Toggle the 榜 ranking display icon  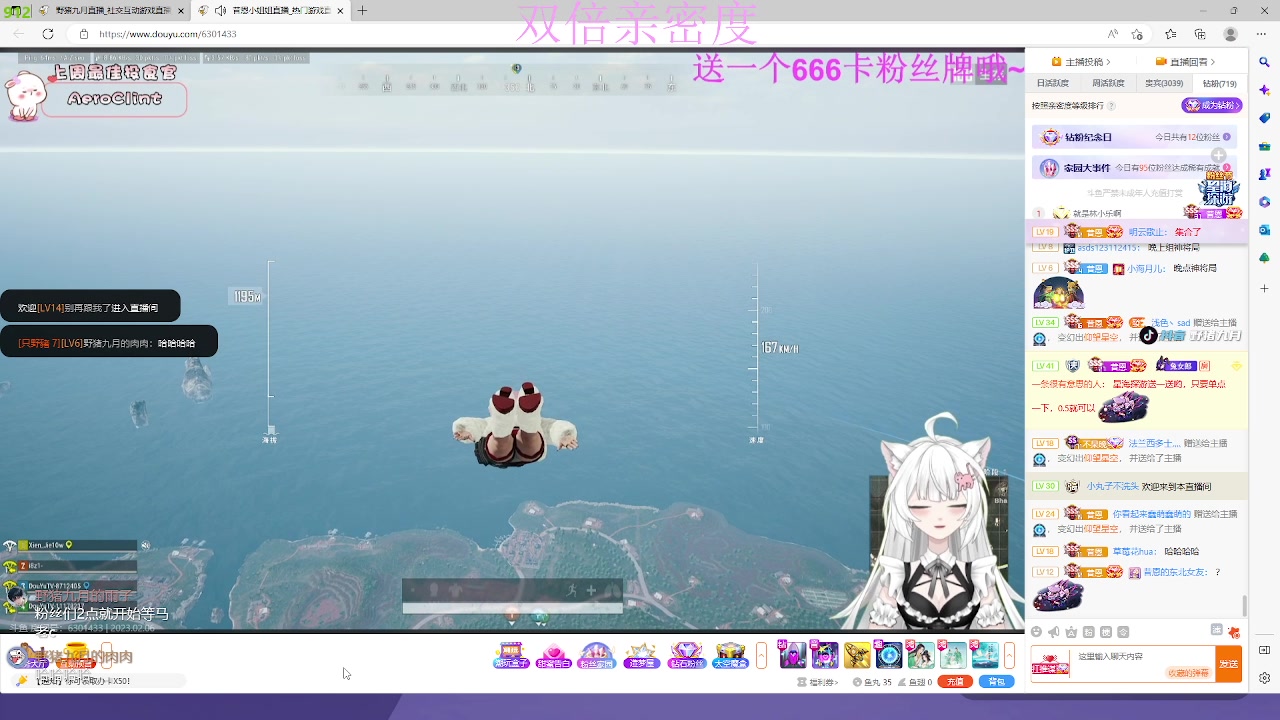pos(1106,633)
